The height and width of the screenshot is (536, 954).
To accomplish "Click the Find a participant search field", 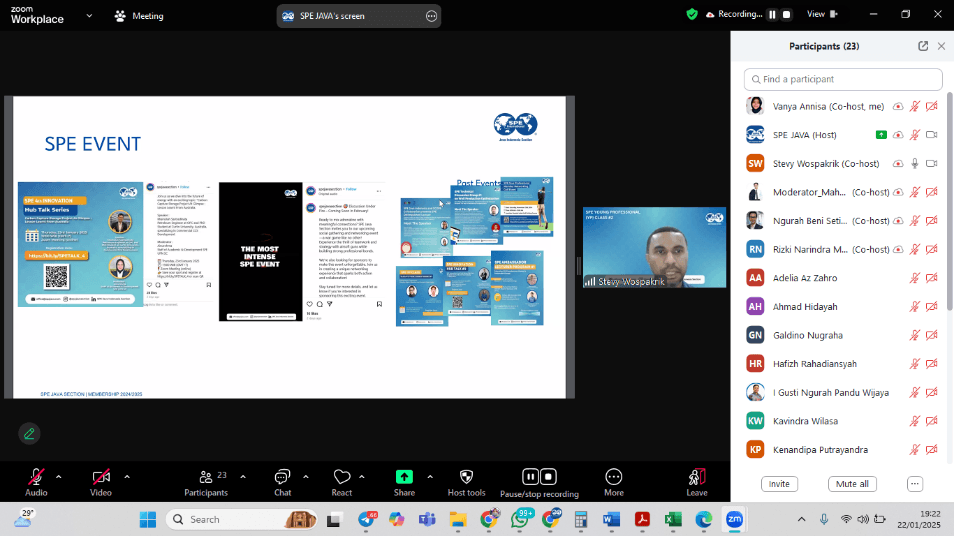I will 843,79.
